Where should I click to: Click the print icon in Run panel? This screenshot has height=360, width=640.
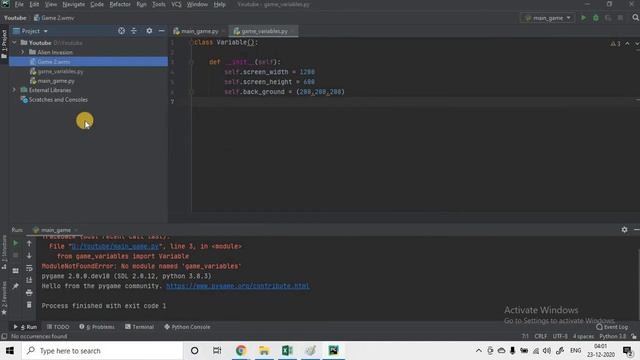29,293
